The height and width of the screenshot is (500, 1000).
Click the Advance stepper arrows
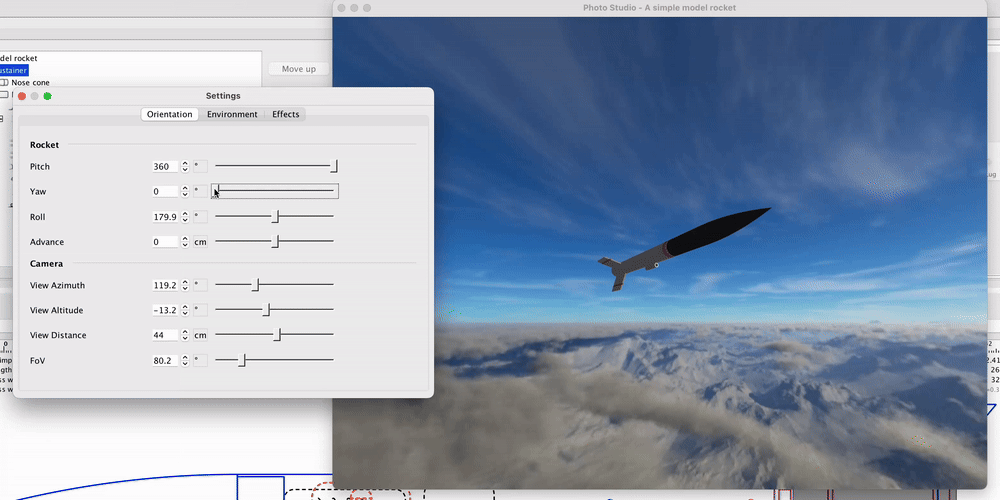185,242
